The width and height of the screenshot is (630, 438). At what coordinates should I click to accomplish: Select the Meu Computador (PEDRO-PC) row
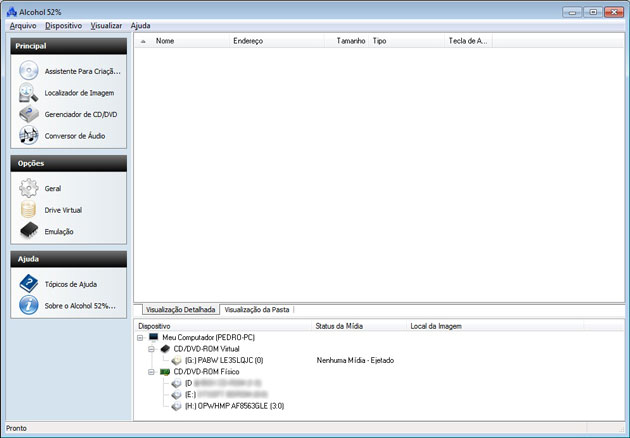pyautogui.click(x=208, y=338)
